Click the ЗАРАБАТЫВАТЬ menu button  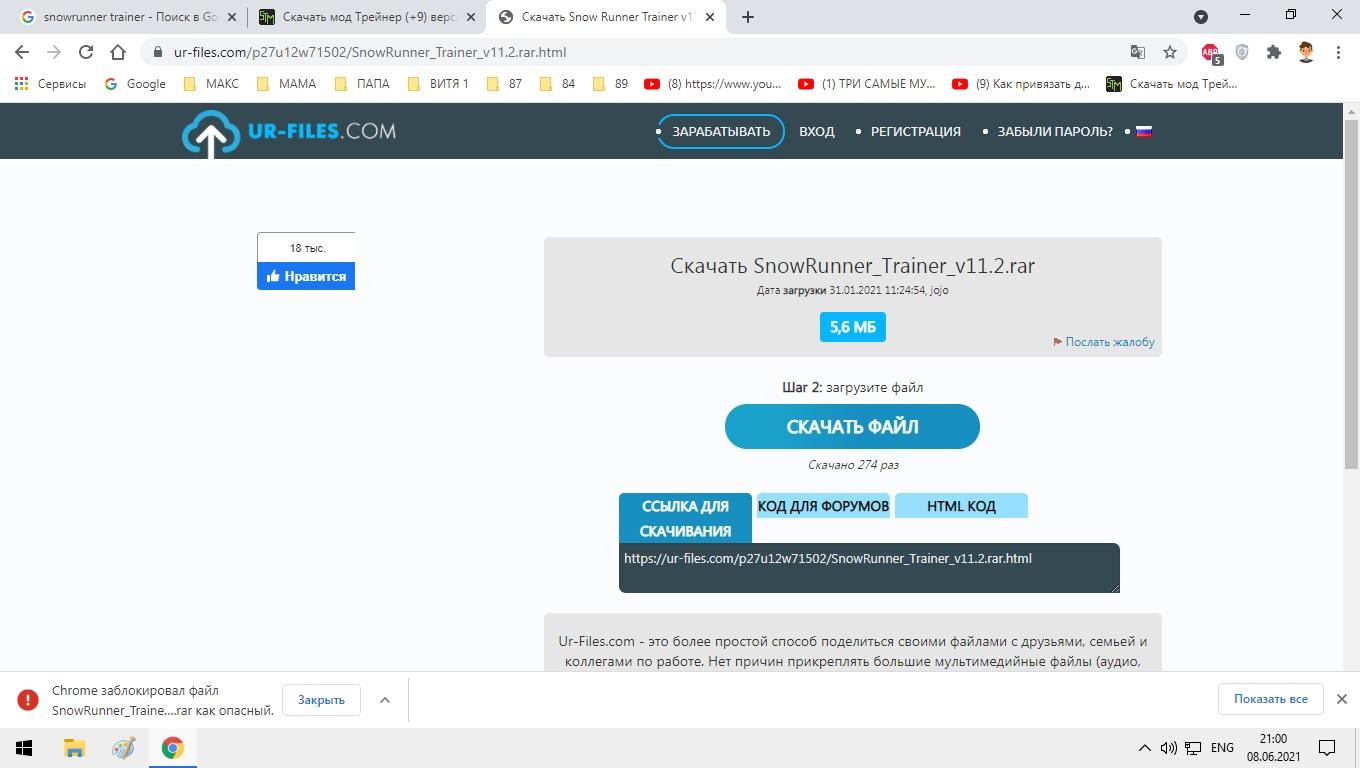[x=720, y=131]
